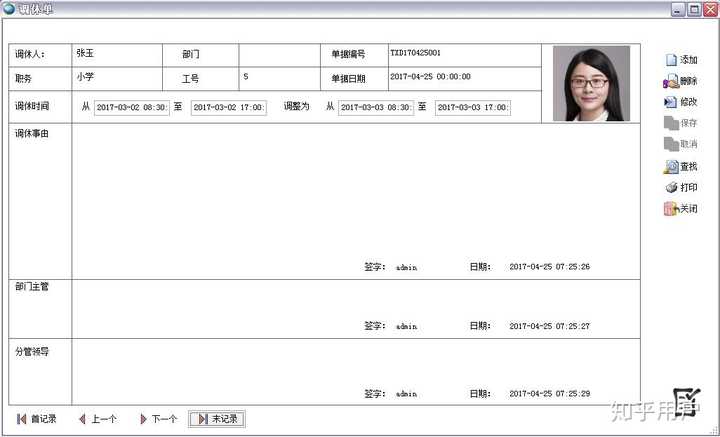The image size is (720, 437).
Task: Maximize the 调休单 window
Action: coord(694,9)
